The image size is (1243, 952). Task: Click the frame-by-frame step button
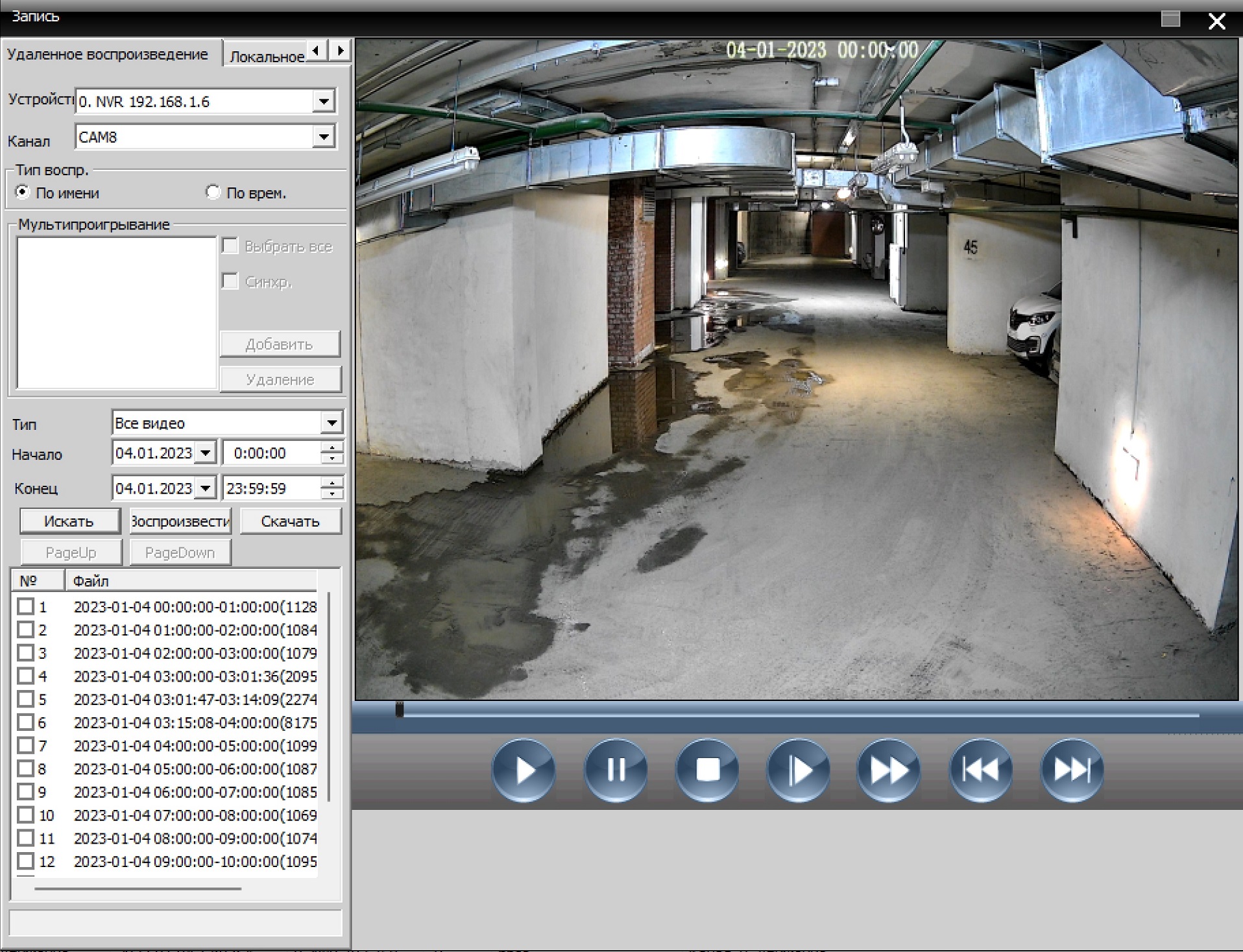click(799, 770)
